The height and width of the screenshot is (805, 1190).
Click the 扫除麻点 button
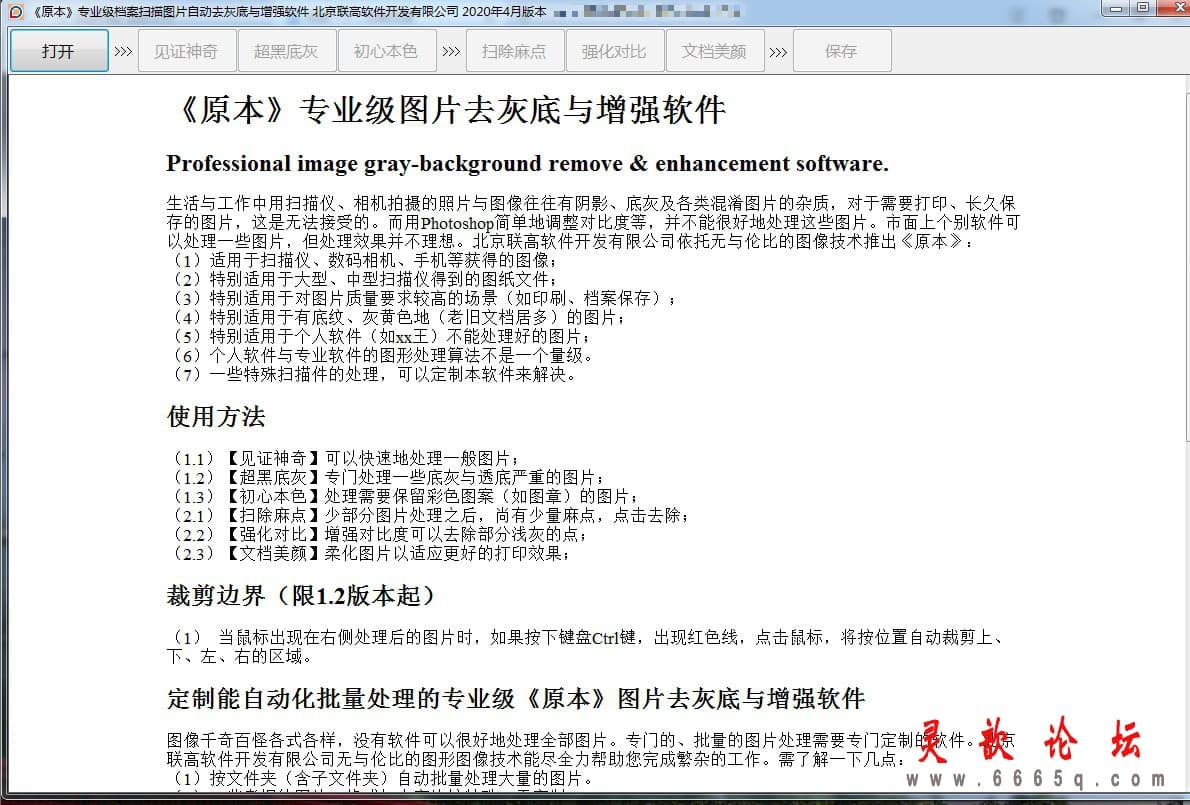[515, 51]
